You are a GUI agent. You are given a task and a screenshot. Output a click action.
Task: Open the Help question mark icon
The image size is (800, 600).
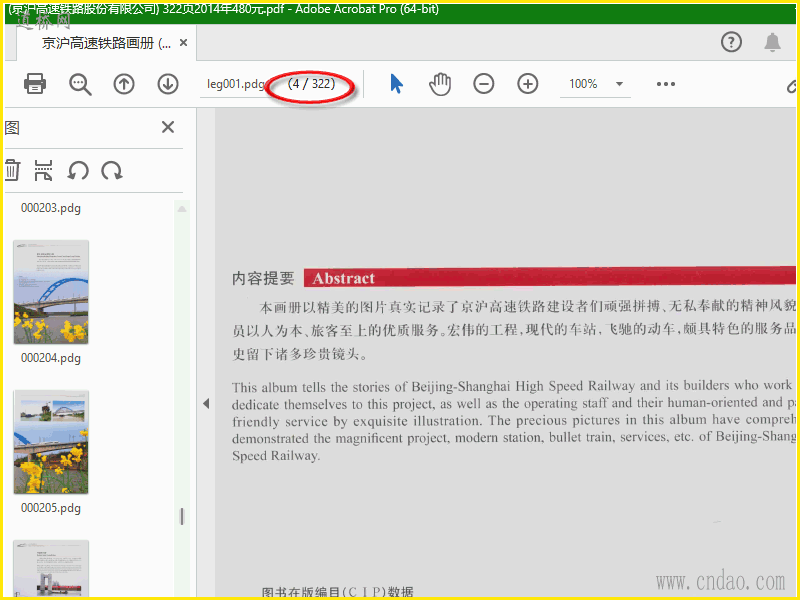(x=731, y=42)
